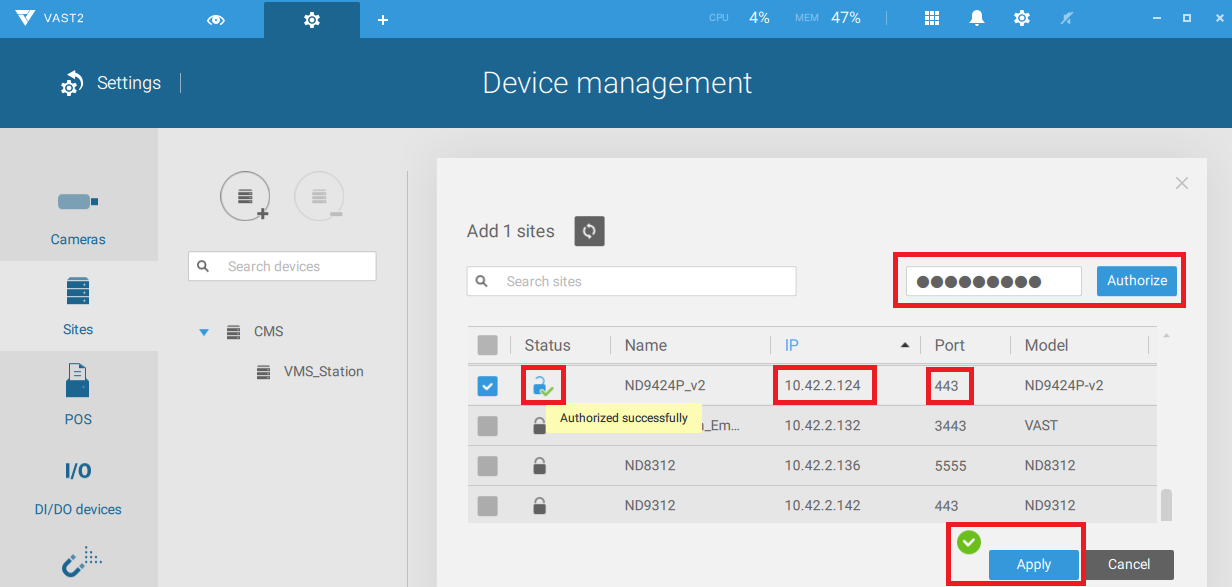
Task: Click the password input field
Action: [991, 281]
